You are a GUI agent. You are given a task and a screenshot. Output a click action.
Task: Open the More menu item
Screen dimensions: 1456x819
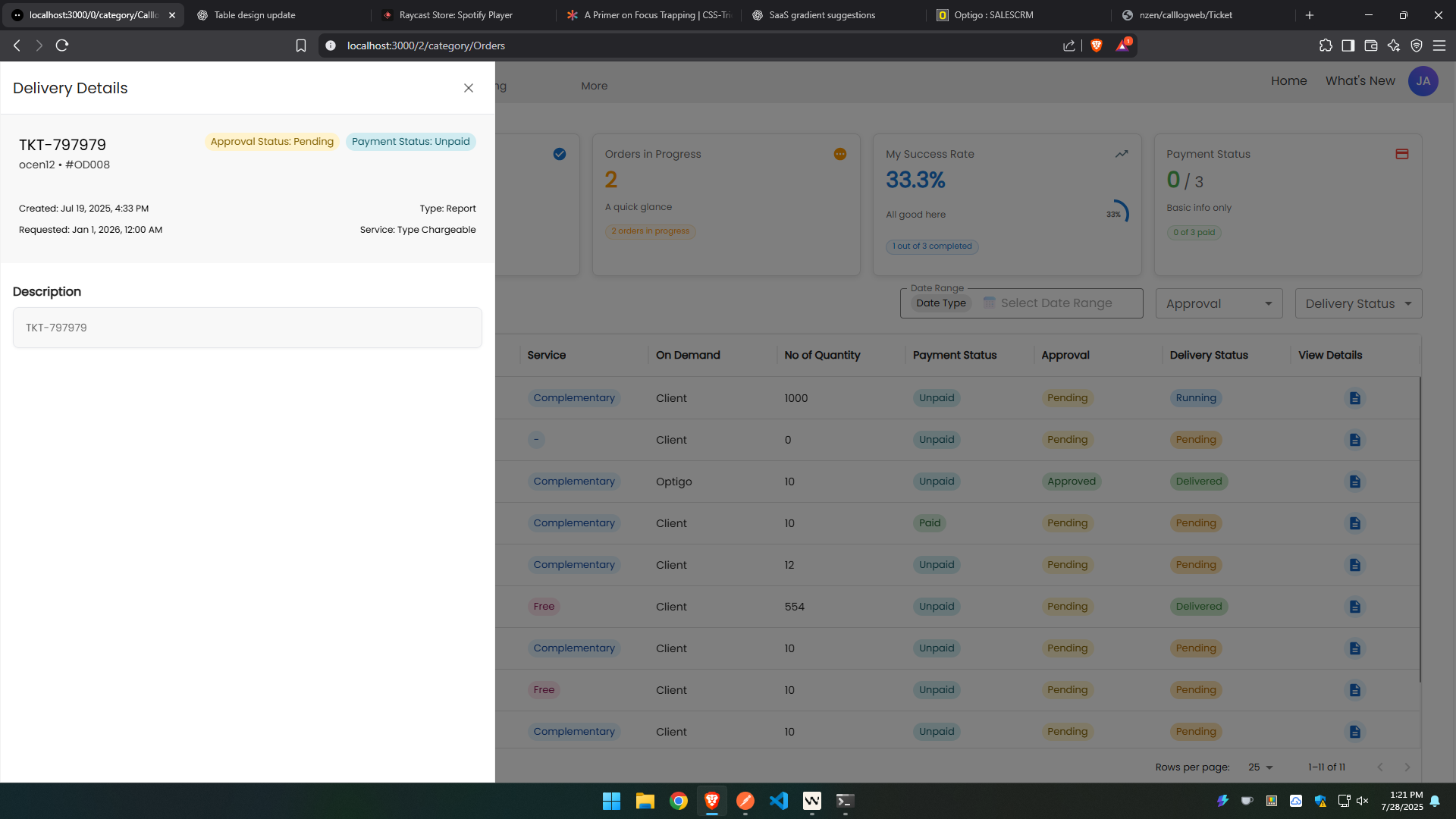point(594,86)
